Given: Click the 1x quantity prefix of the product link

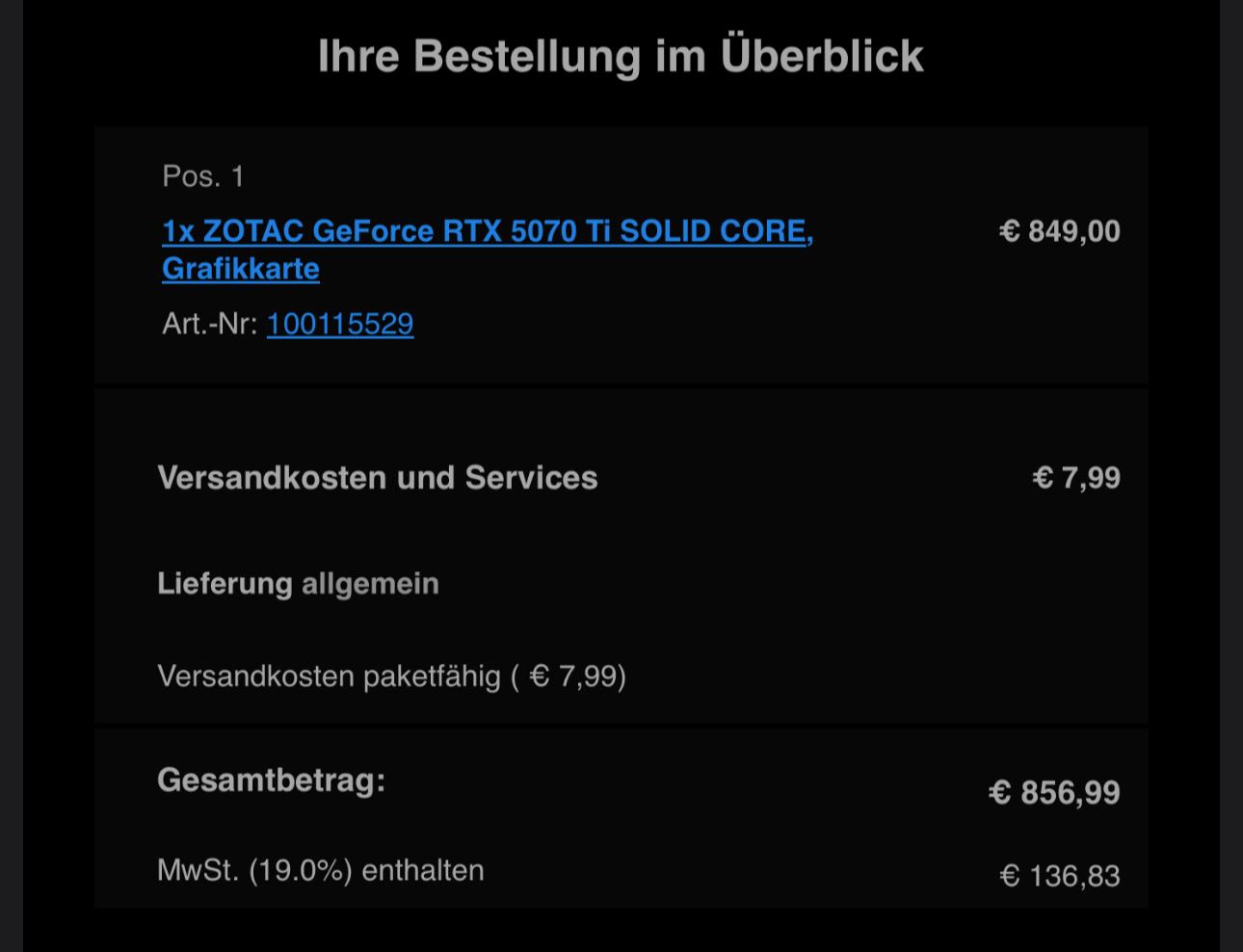Looking at the screenshot, I should pos(178,231).
